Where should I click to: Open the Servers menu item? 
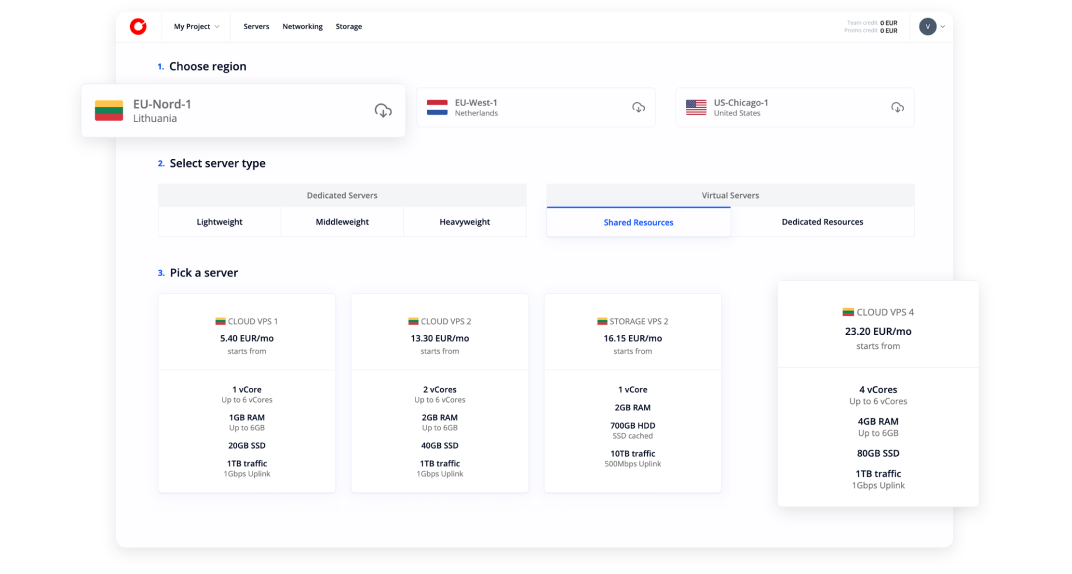tap(256, 27)
